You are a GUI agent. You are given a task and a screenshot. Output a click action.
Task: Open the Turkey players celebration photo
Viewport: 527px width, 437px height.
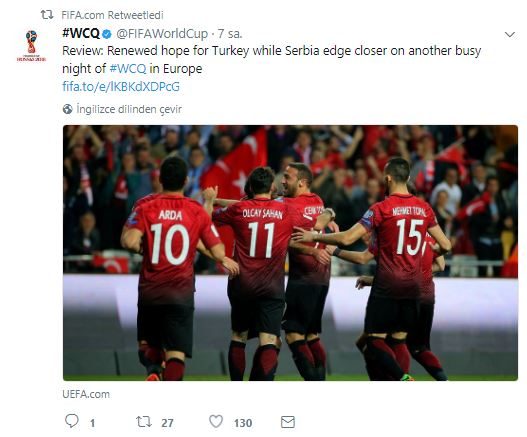(x=290, y=253)
